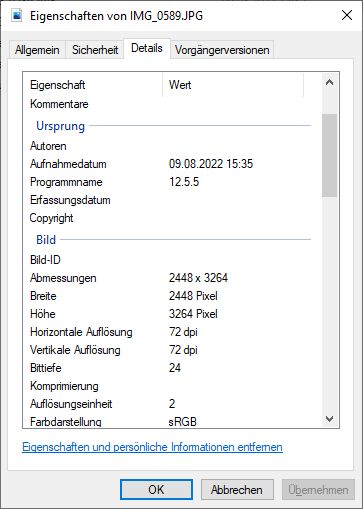The image size is (363, 509).
Task: Switch to the Allgemein tab
Action: (x=37, y=50)
